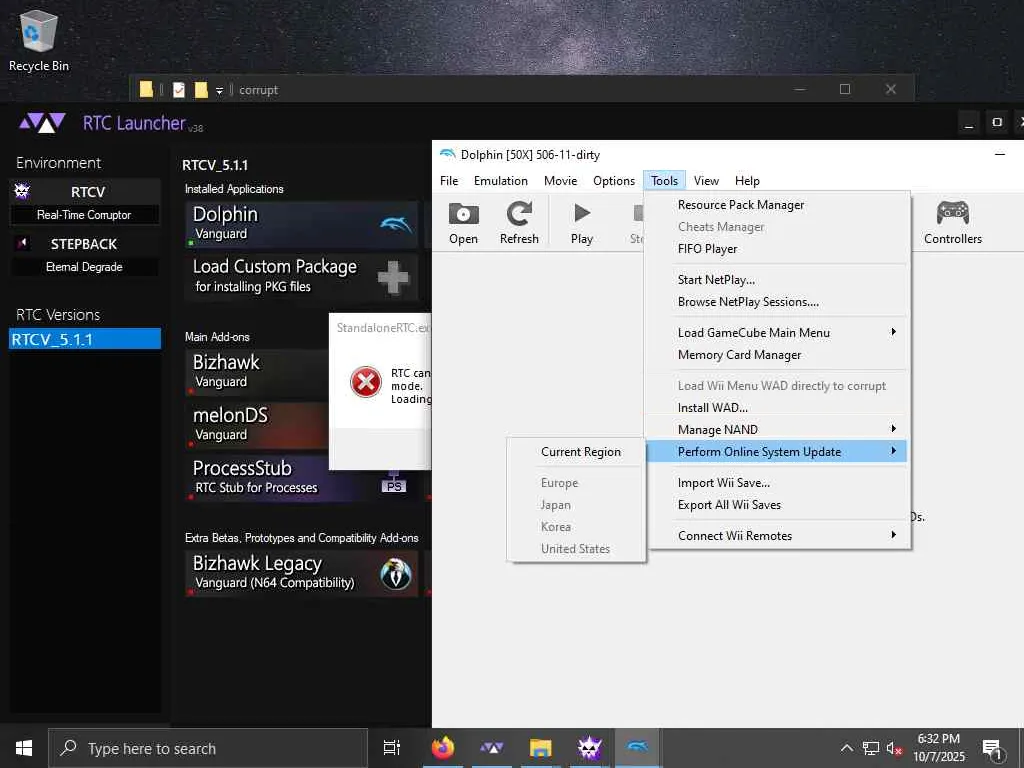1024x768 pixels.
Task: Open quick access dropdown in corrupt window
Action: point(219,90)
